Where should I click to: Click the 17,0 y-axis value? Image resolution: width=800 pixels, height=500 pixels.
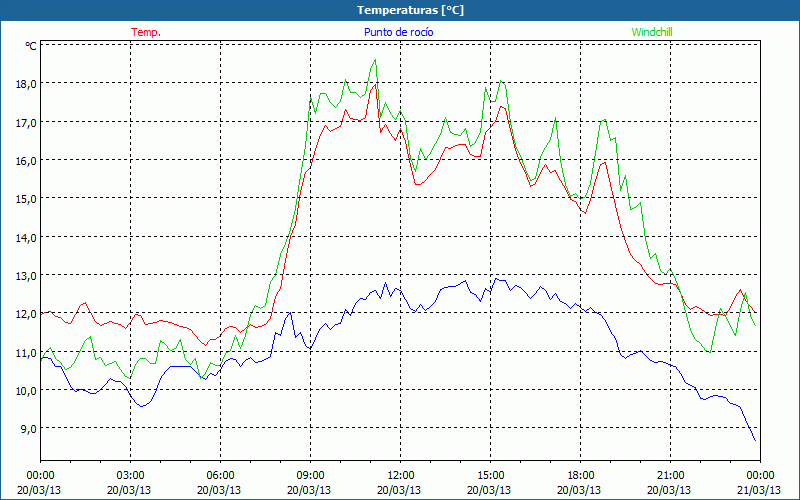click(x=26, y=122)
